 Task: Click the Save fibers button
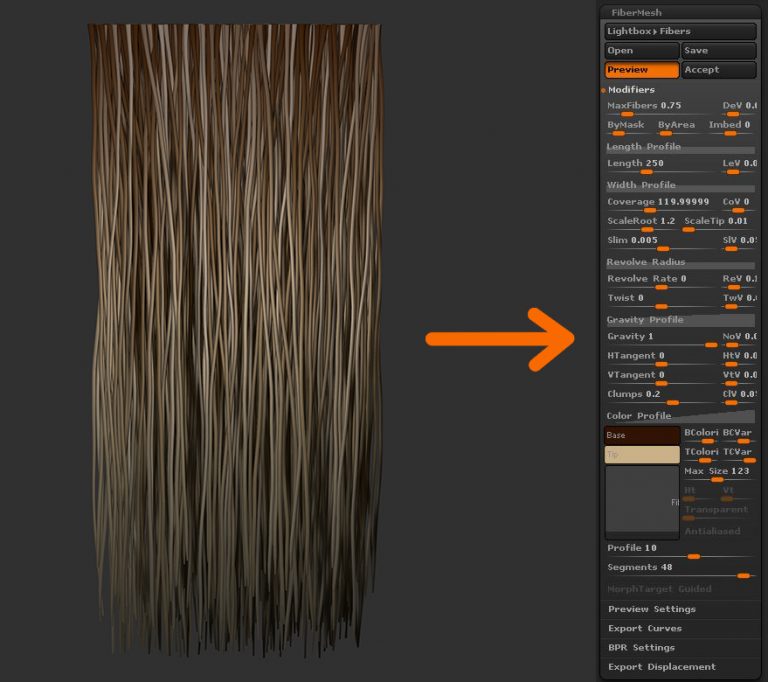click(x=719, y=50)
